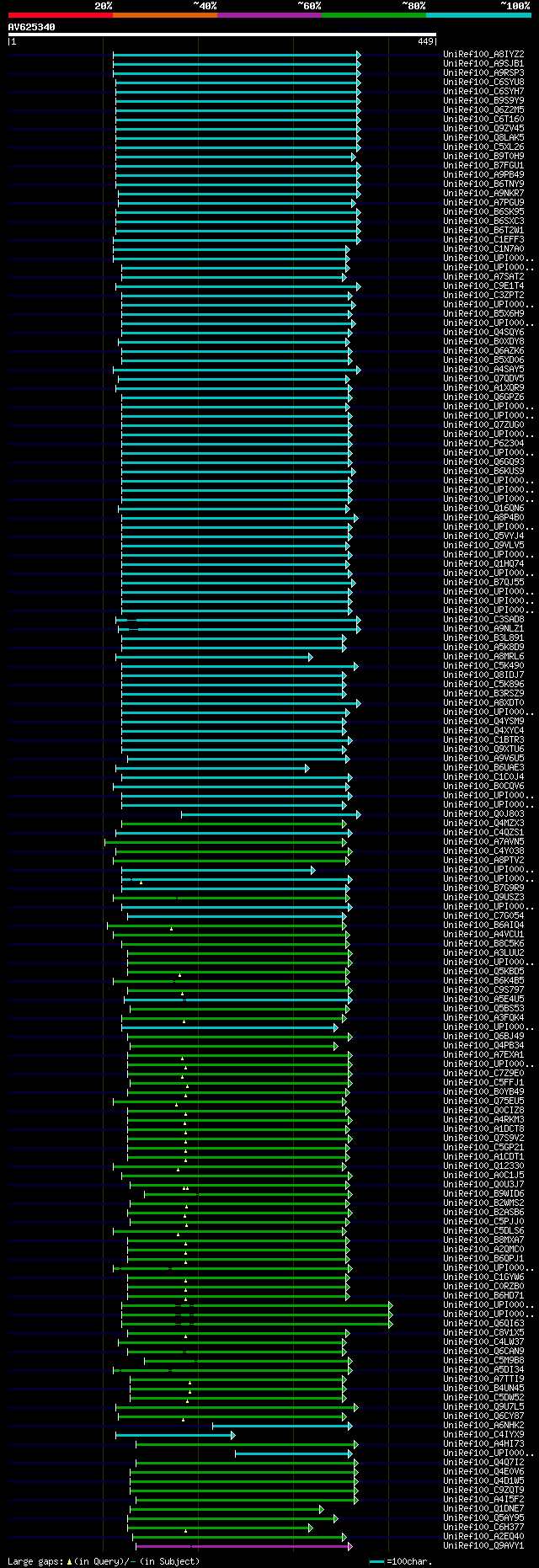
Task: Select the UniRef100_Q12330 label
Action: pos(483,1165)
